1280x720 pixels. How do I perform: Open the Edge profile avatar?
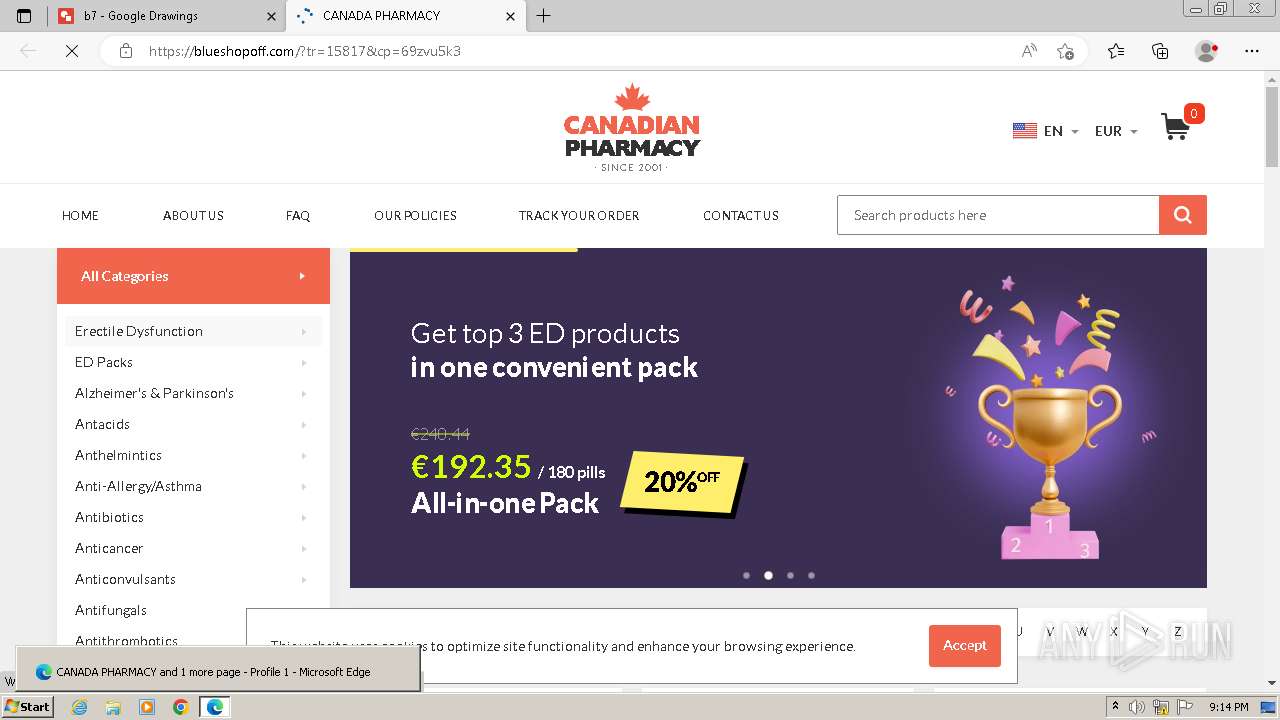tap(1206, 51)
